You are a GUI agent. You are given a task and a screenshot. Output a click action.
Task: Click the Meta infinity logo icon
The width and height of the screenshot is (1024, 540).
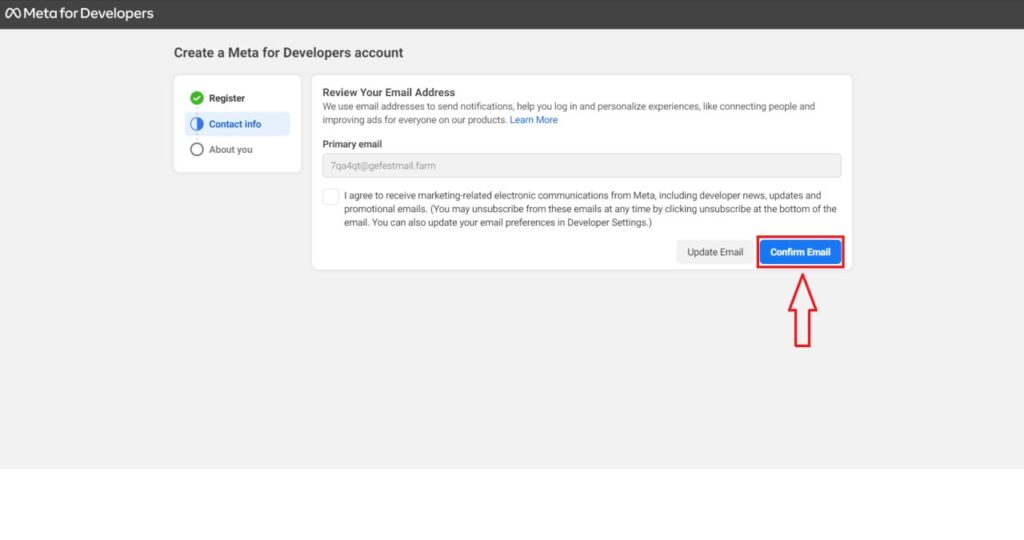[13, 13]
